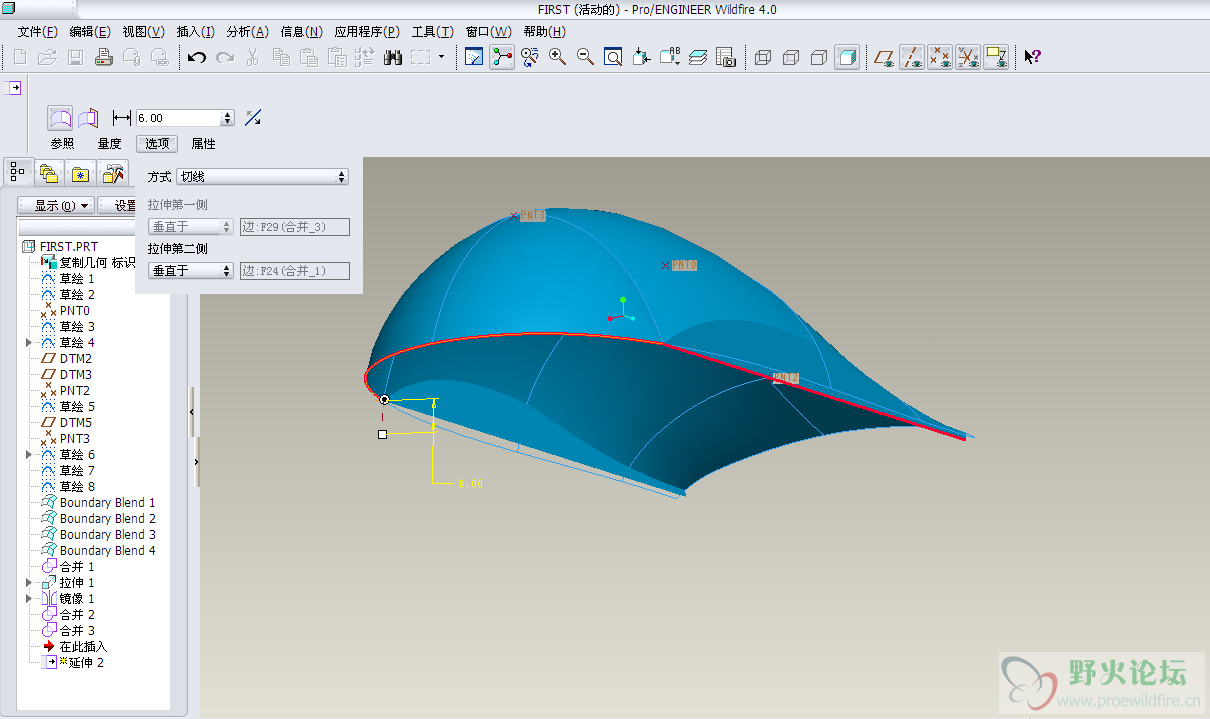The height and width of the screenshot is (719, 1210).
Task: Expand the 草绘 4 tree node
Action: (x=29, y=343)
